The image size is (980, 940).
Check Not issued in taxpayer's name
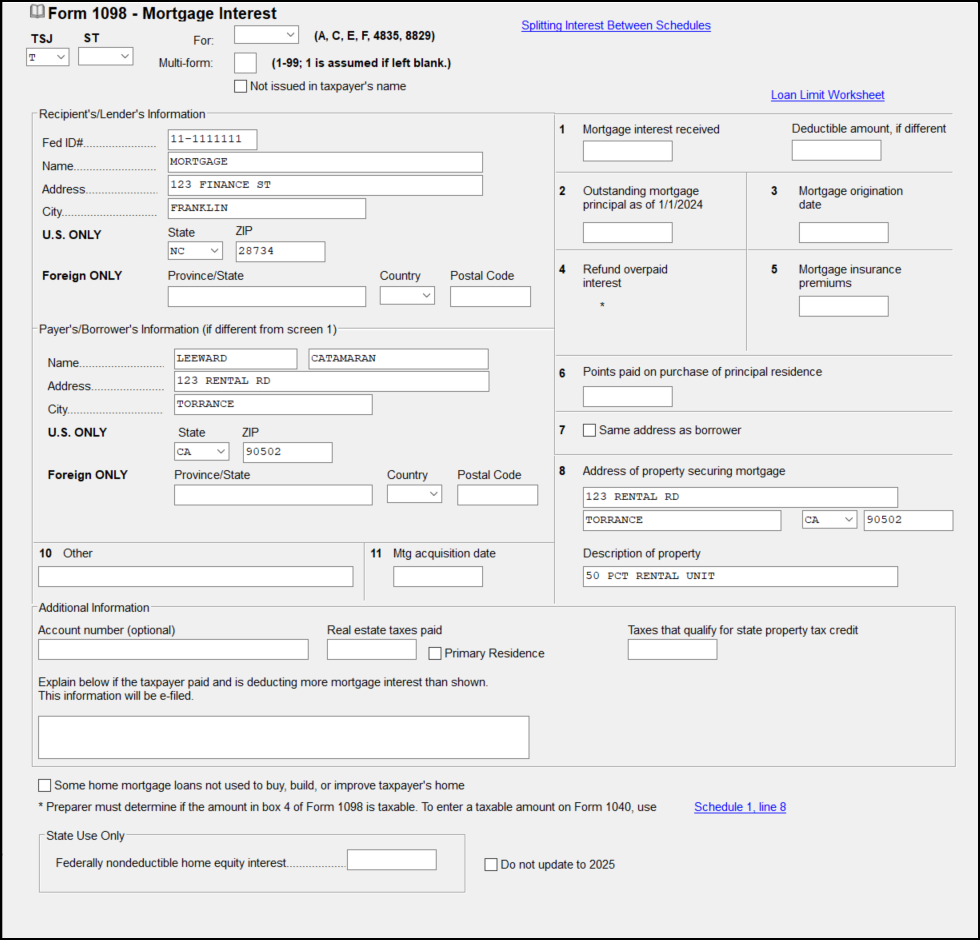pyautogui.click(x=241, y=86)
